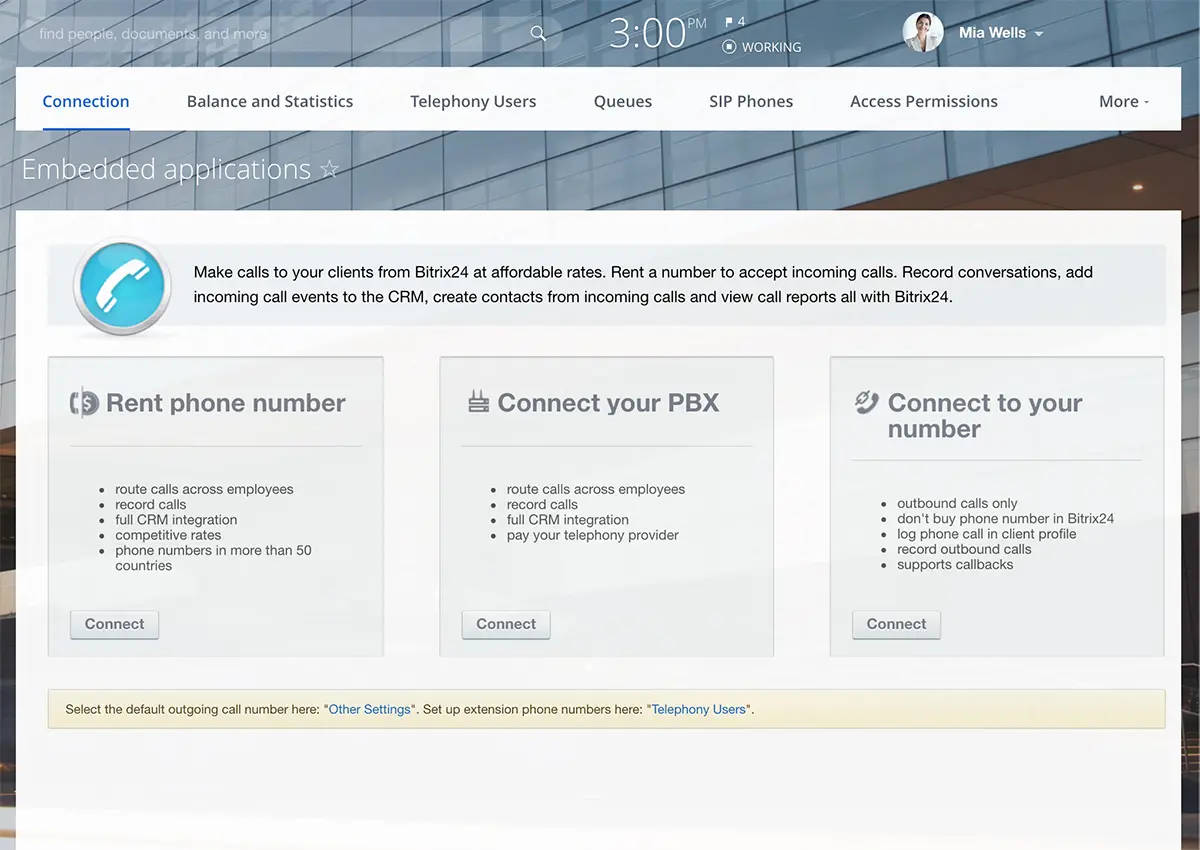Click the Rent phone number dollar icon
The height and width of the screenshot is (850, 1200).
point(85,403)
